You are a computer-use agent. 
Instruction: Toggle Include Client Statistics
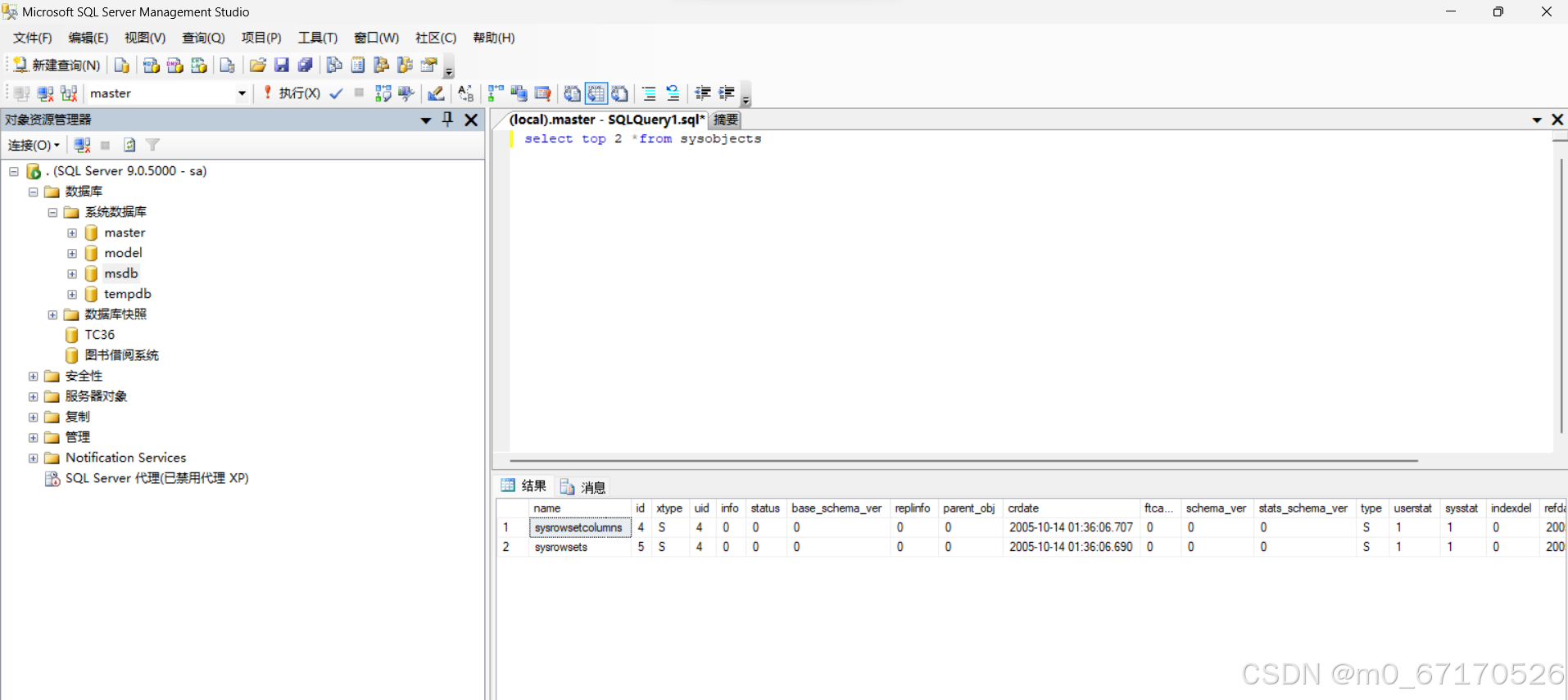519,93
